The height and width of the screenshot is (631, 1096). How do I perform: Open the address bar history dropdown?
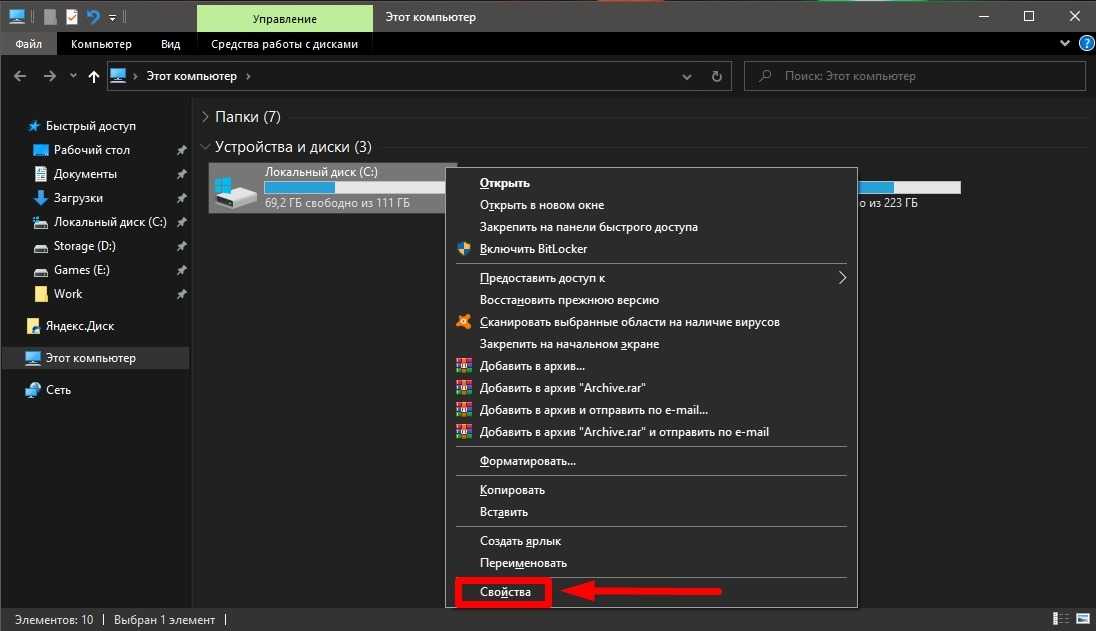[686, 76]
